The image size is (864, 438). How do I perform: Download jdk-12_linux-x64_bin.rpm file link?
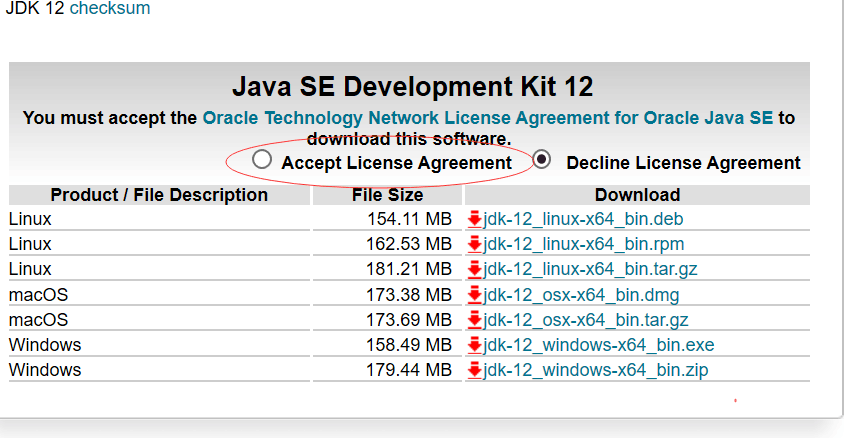click(583, 244)
